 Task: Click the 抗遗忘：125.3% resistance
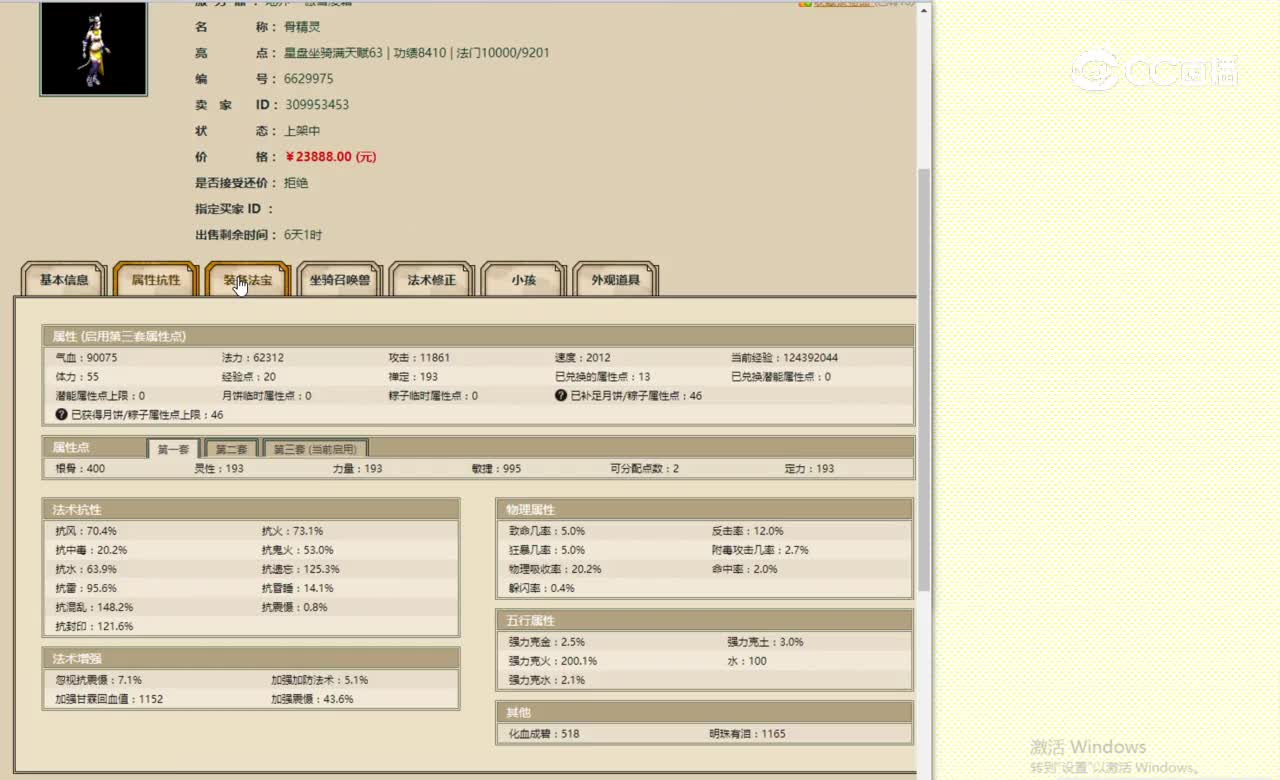click(301, 569)
